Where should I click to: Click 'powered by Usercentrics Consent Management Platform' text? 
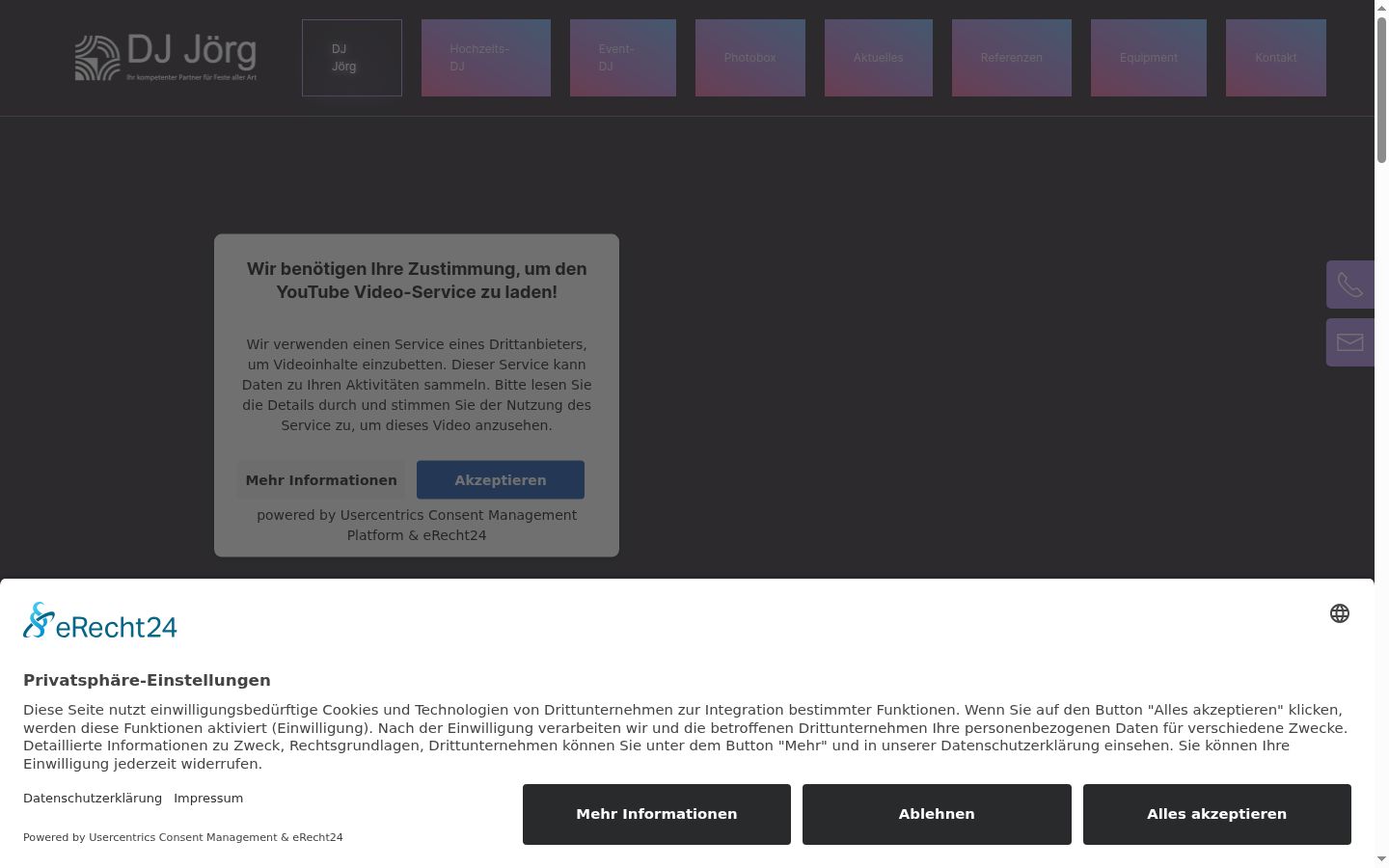click(x=417, y=525)
